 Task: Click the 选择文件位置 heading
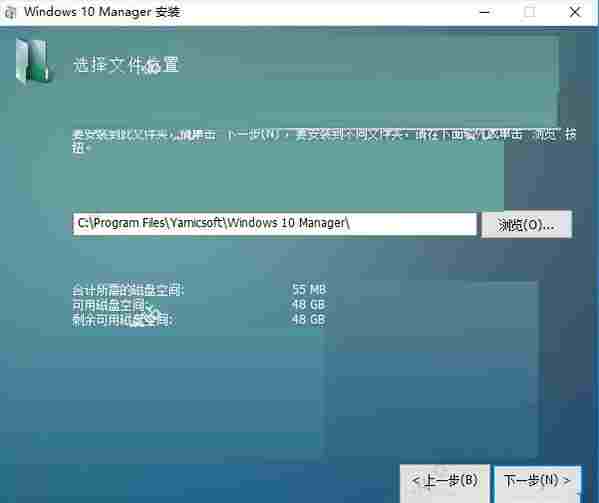[126, 64]
